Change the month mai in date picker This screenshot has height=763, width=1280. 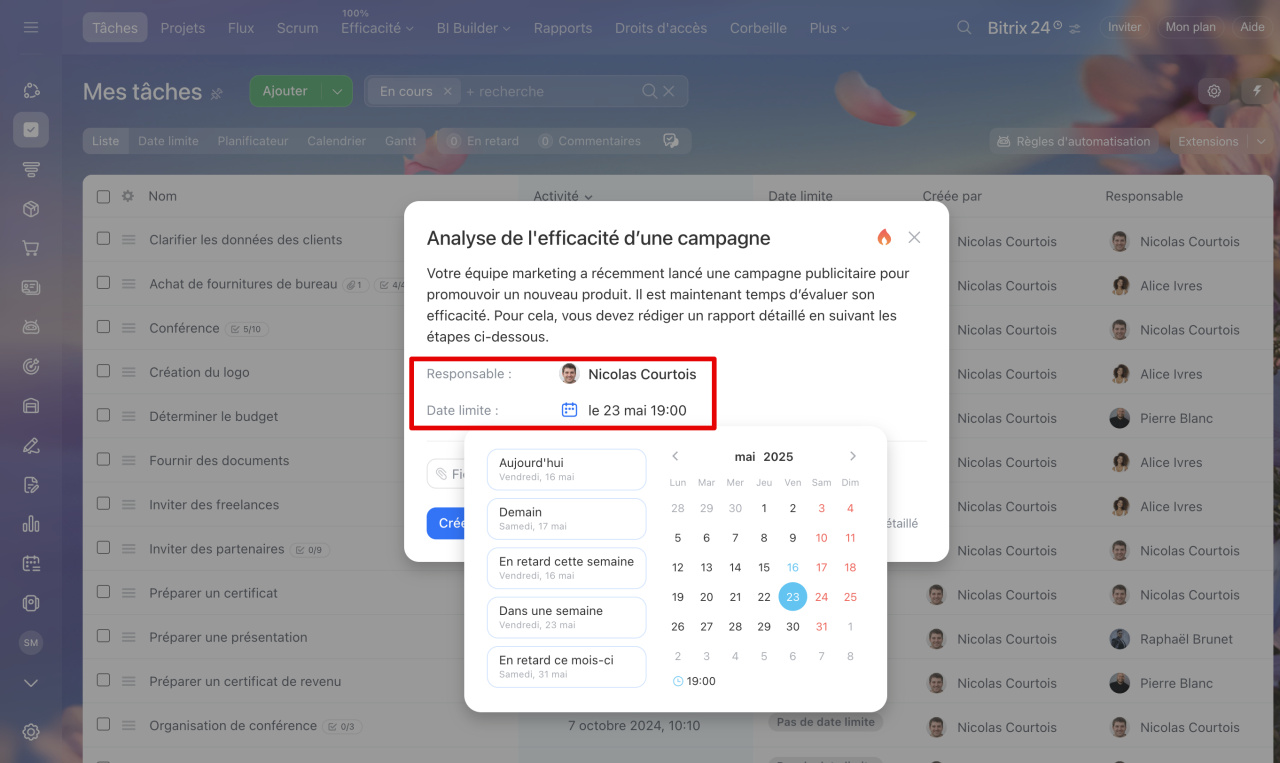745,456
